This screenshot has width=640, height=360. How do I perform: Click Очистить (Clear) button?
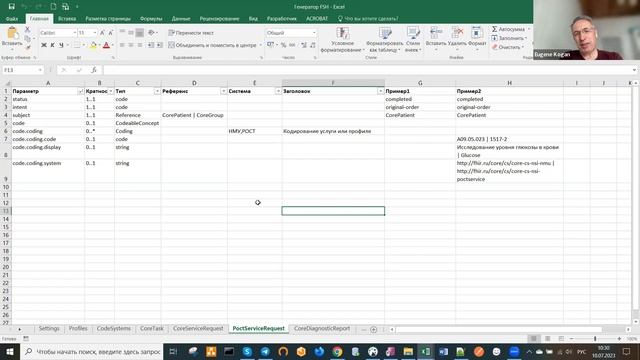pyautogui.click(x=507, y=47)
